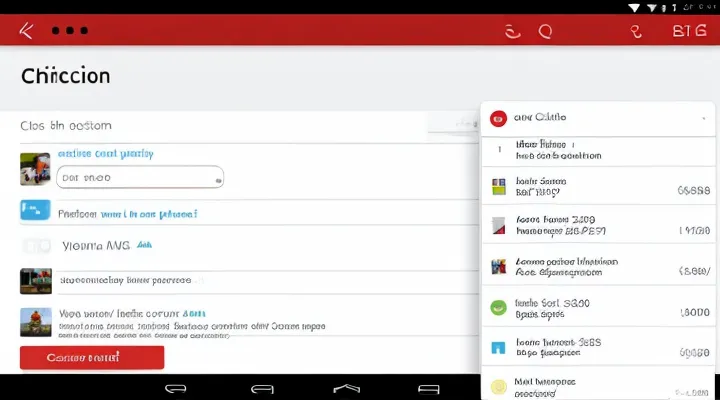Viewport: 720px width, 400px height.
Task: Tap the blue chat icon in the left list
Action: tap(35, 211)
